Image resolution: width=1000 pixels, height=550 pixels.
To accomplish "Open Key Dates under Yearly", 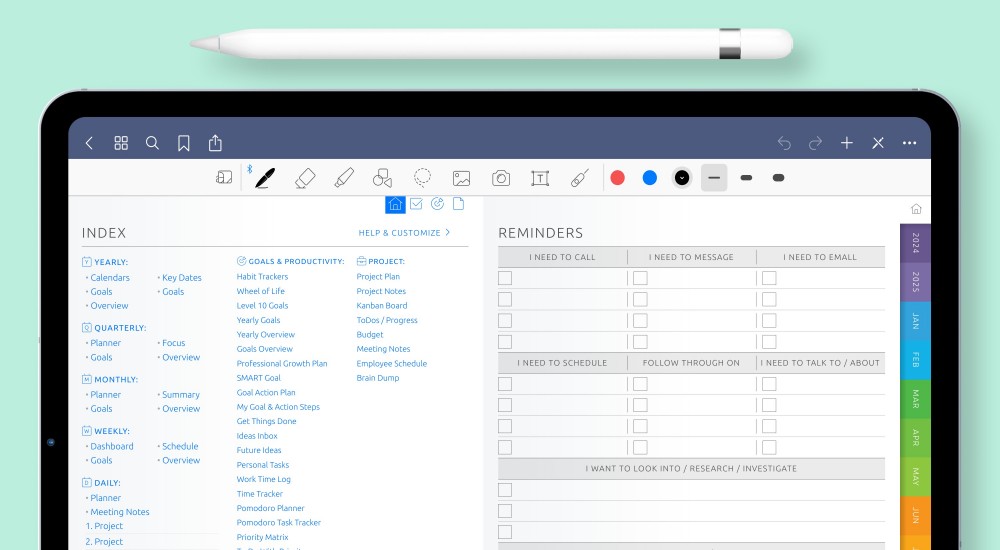I will click(x=182, y=278).
